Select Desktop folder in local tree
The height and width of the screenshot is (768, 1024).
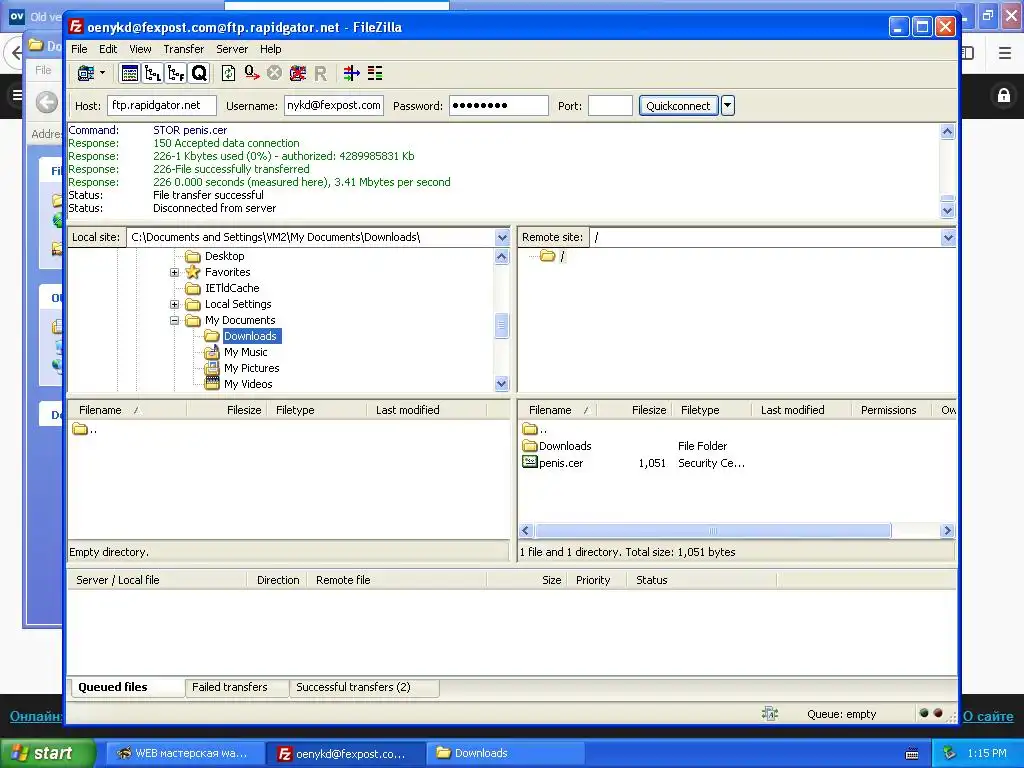[224, 256]
